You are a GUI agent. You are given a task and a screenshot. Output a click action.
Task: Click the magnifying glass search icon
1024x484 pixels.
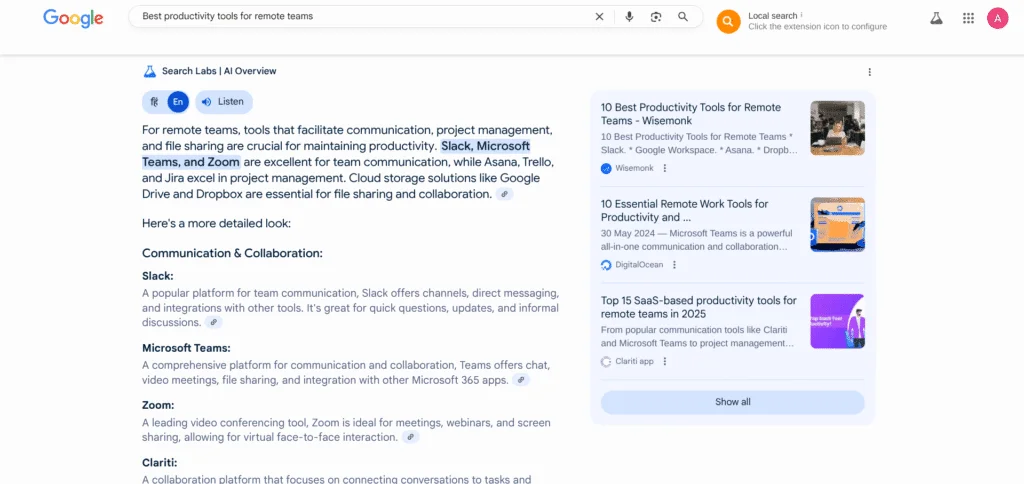[x=683, y=17]
